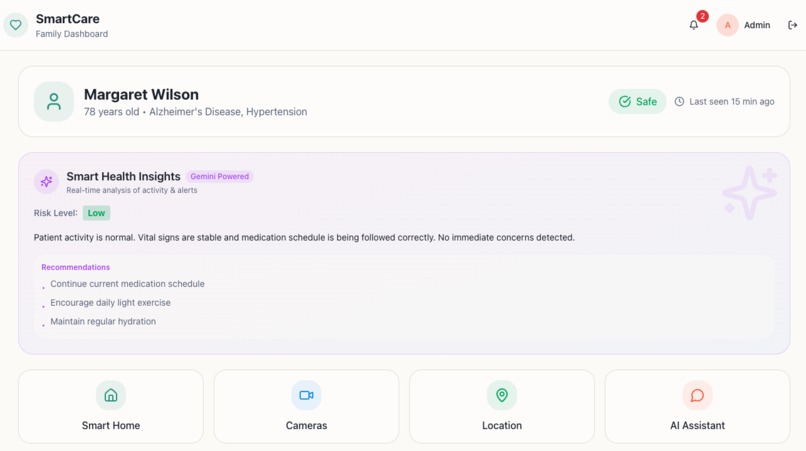
Task: Open notifications bell with 2 alerts
Action: point(693,25)
